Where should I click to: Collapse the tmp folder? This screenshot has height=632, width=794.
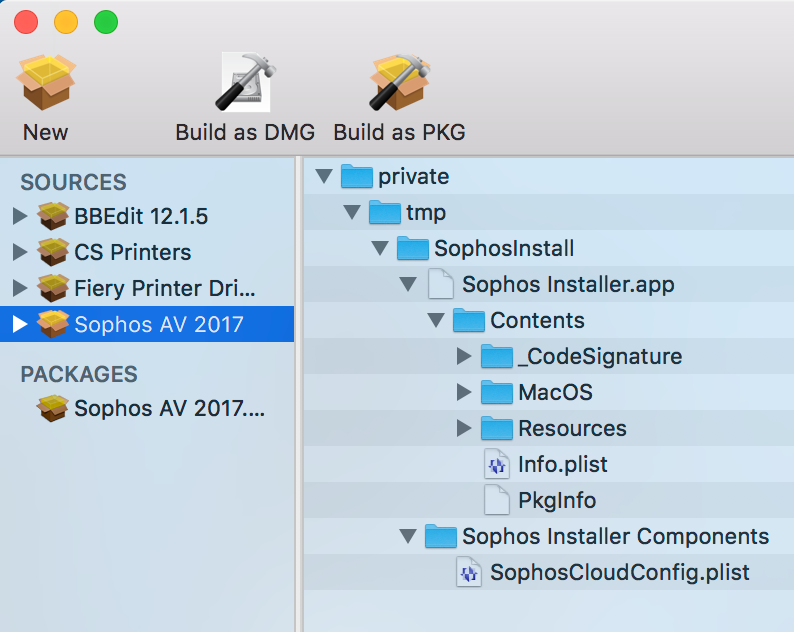[x=352, y=212]
